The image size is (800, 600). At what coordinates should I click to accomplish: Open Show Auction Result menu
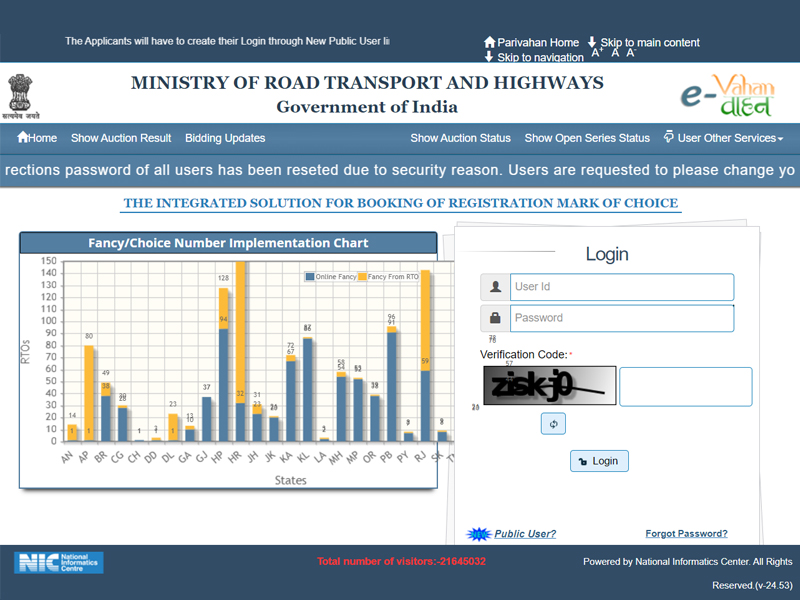click(121, 138)
